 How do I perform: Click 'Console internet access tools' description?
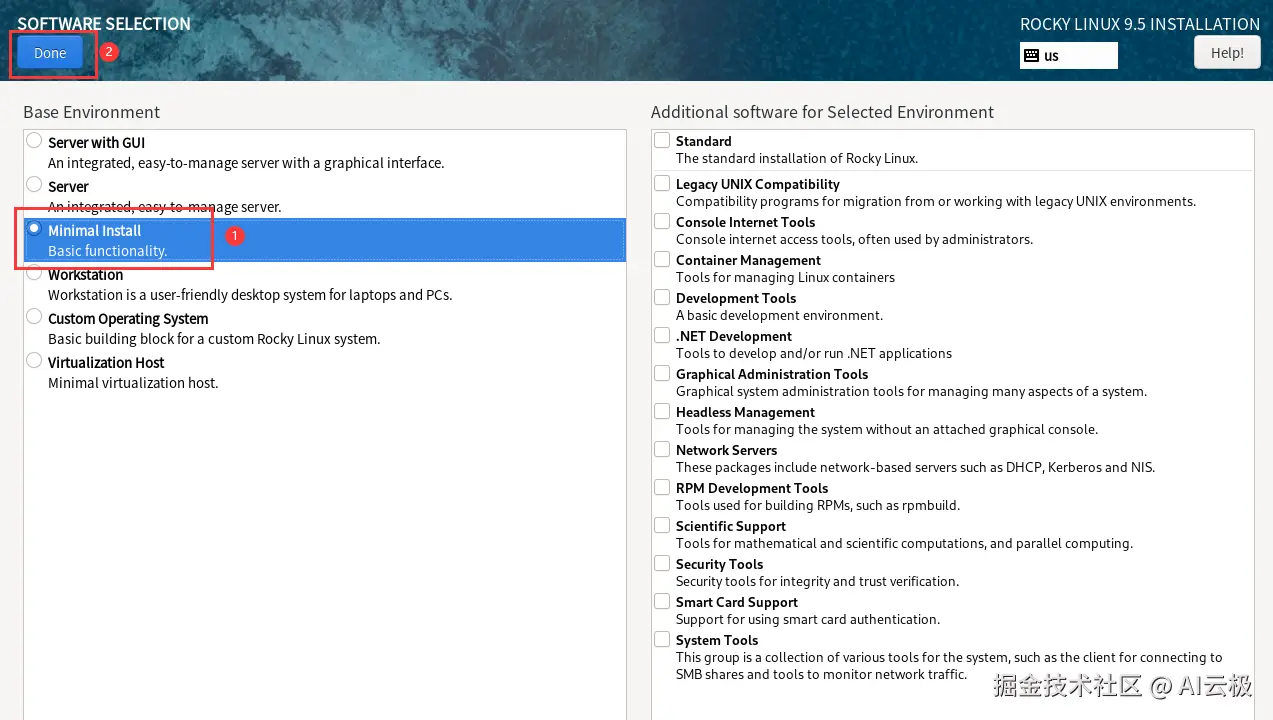[x=855, y=240]
